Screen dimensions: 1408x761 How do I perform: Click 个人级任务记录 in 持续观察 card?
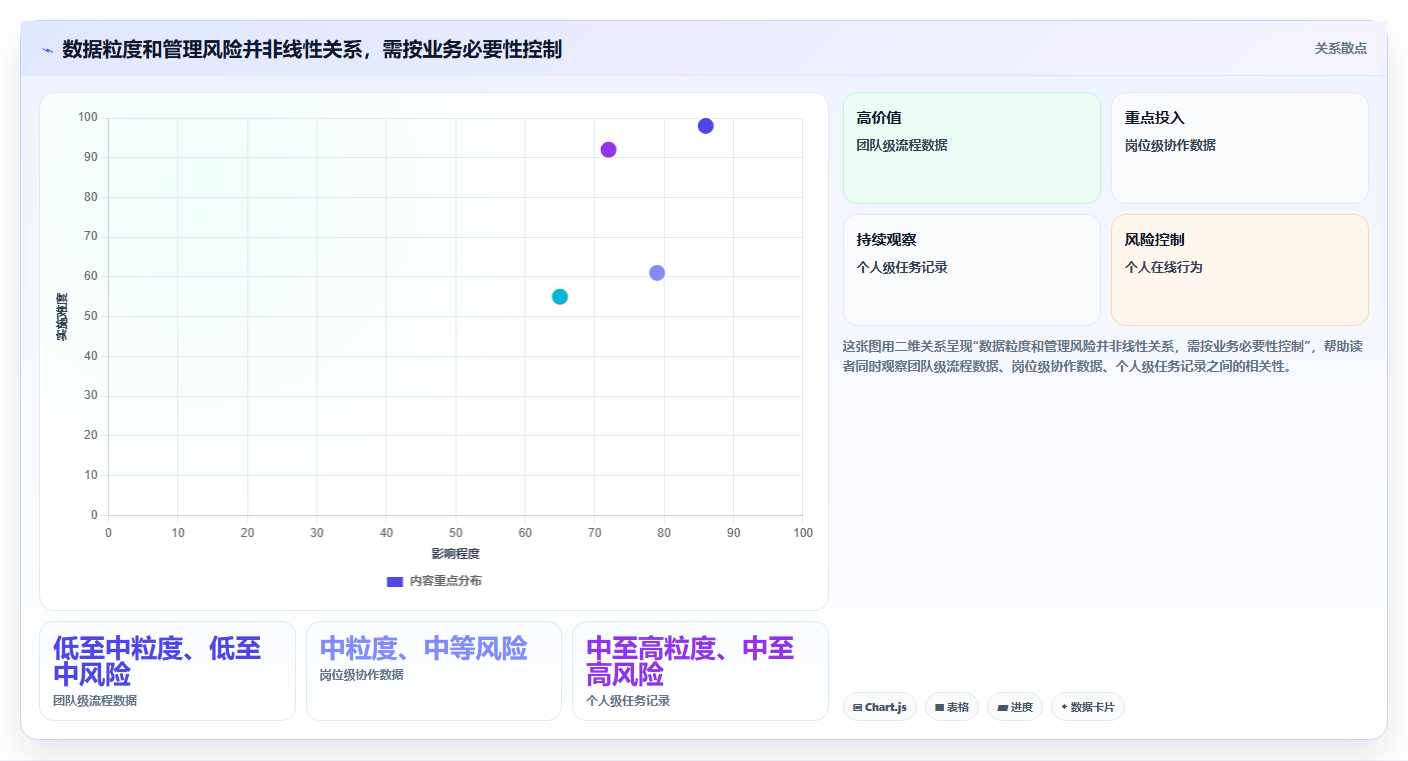902,267
